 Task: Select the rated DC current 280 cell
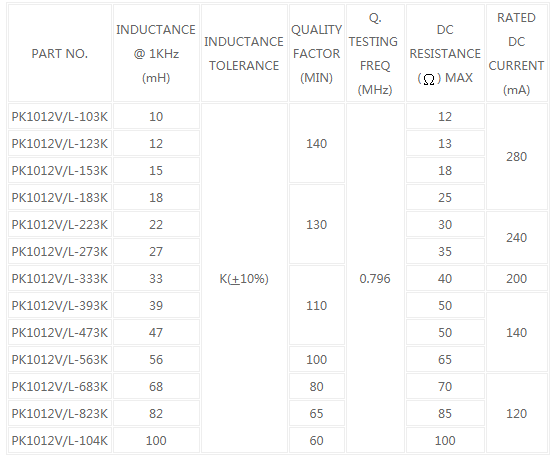click(517, 157)
